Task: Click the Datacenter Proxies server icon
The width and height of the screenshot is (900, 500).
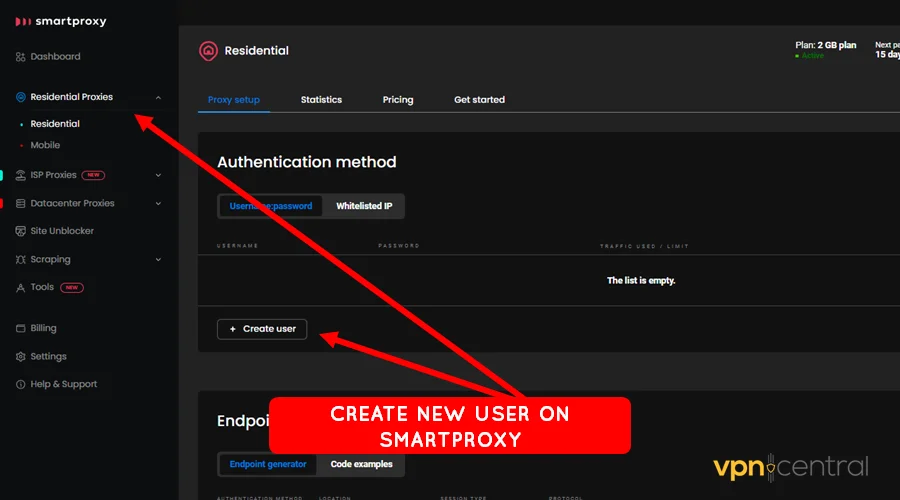Action: tap(21, 203)
